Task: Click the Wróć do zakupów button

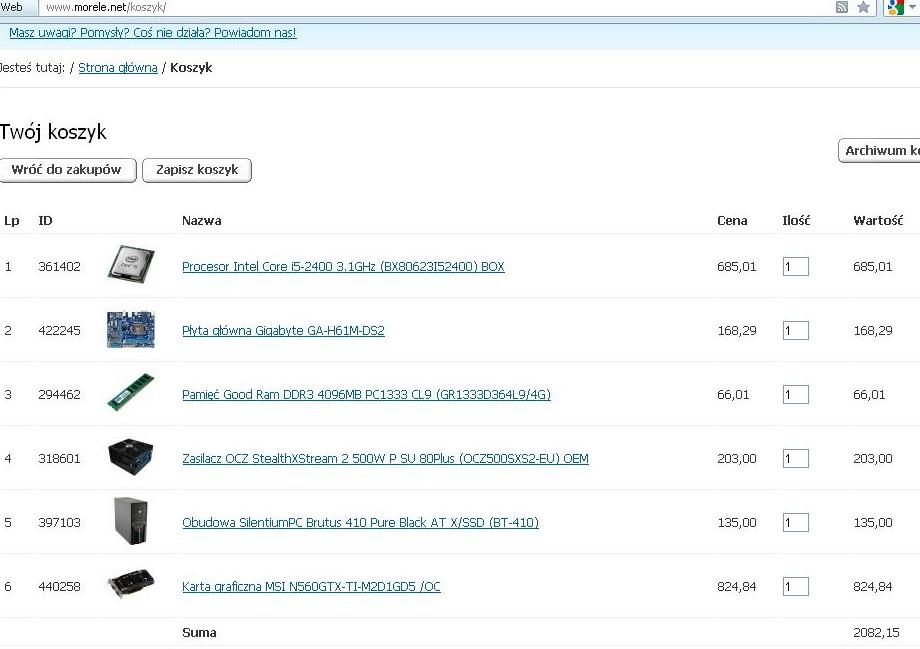Action: tap(66, 170)
